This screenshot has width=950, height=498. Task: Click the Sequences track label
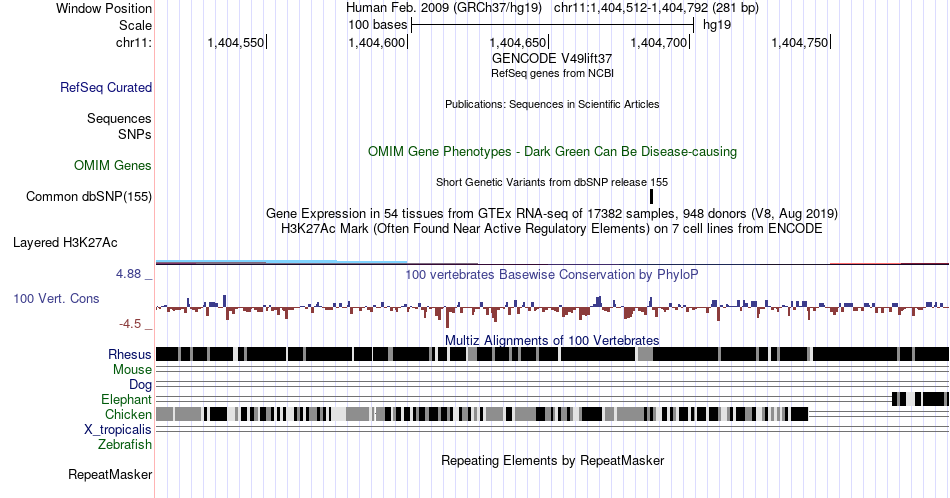pyautogui.click(x=119, y=118)
